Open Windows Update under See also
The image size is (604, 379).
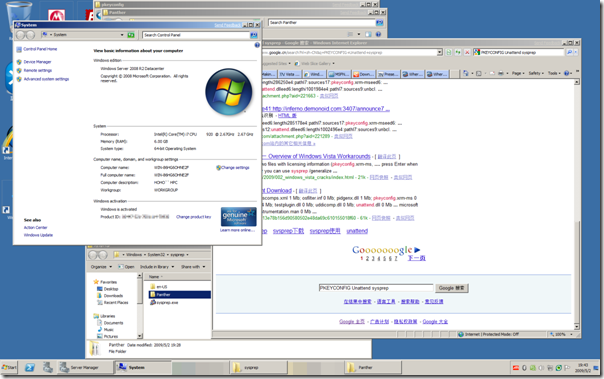38,235
